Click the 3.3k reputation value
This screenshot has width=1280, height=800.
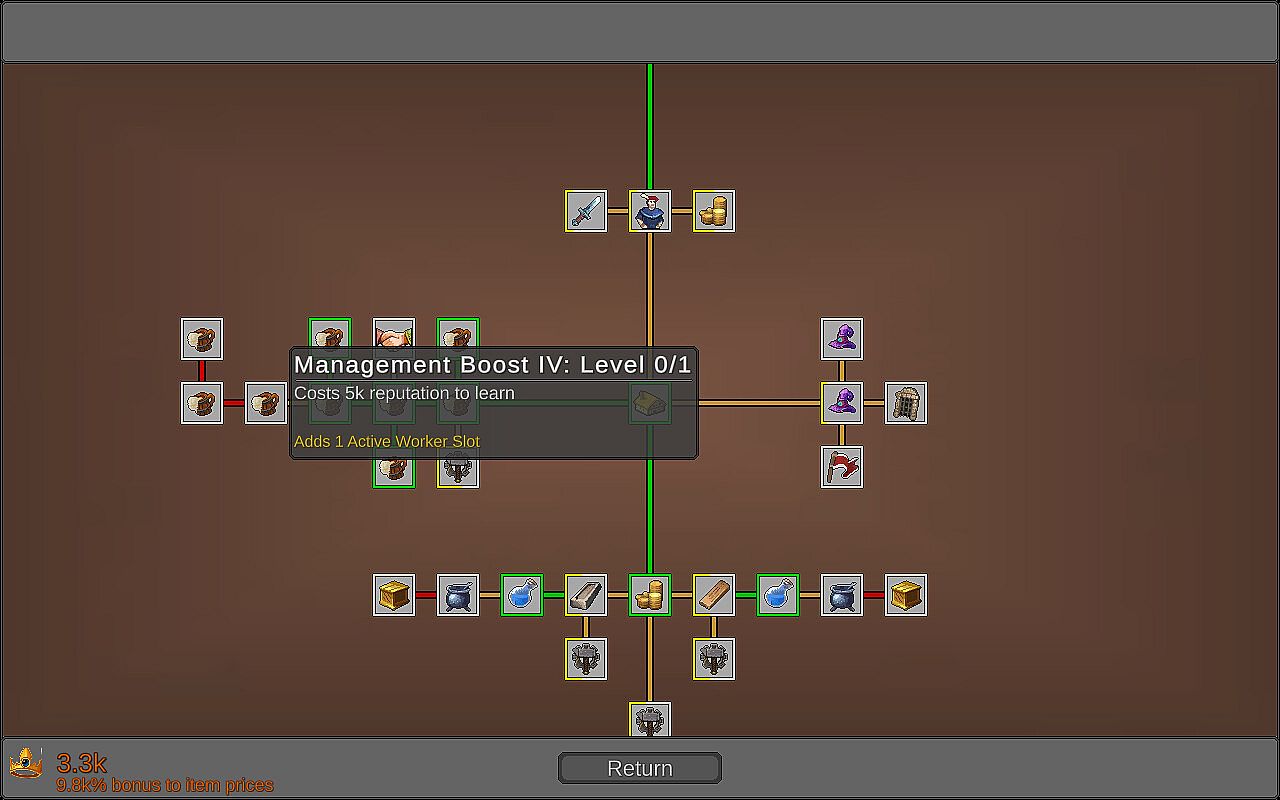coord(82,764)
